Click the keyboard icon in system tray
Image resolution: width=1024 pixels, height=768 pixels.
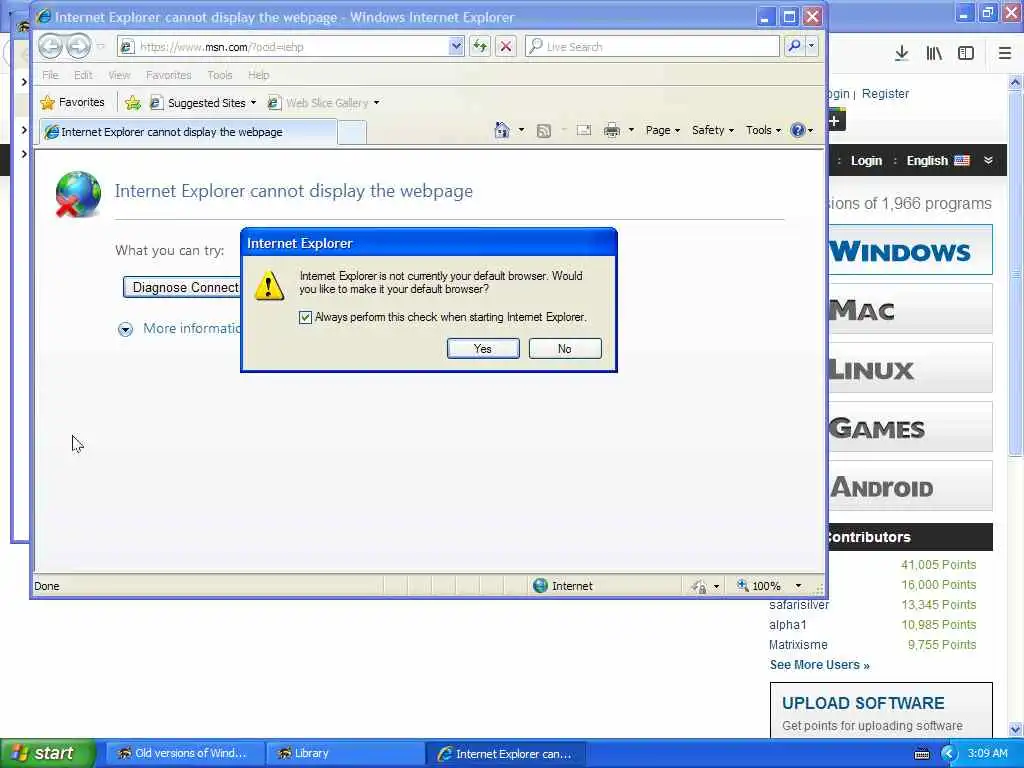[x=922, y=754]
